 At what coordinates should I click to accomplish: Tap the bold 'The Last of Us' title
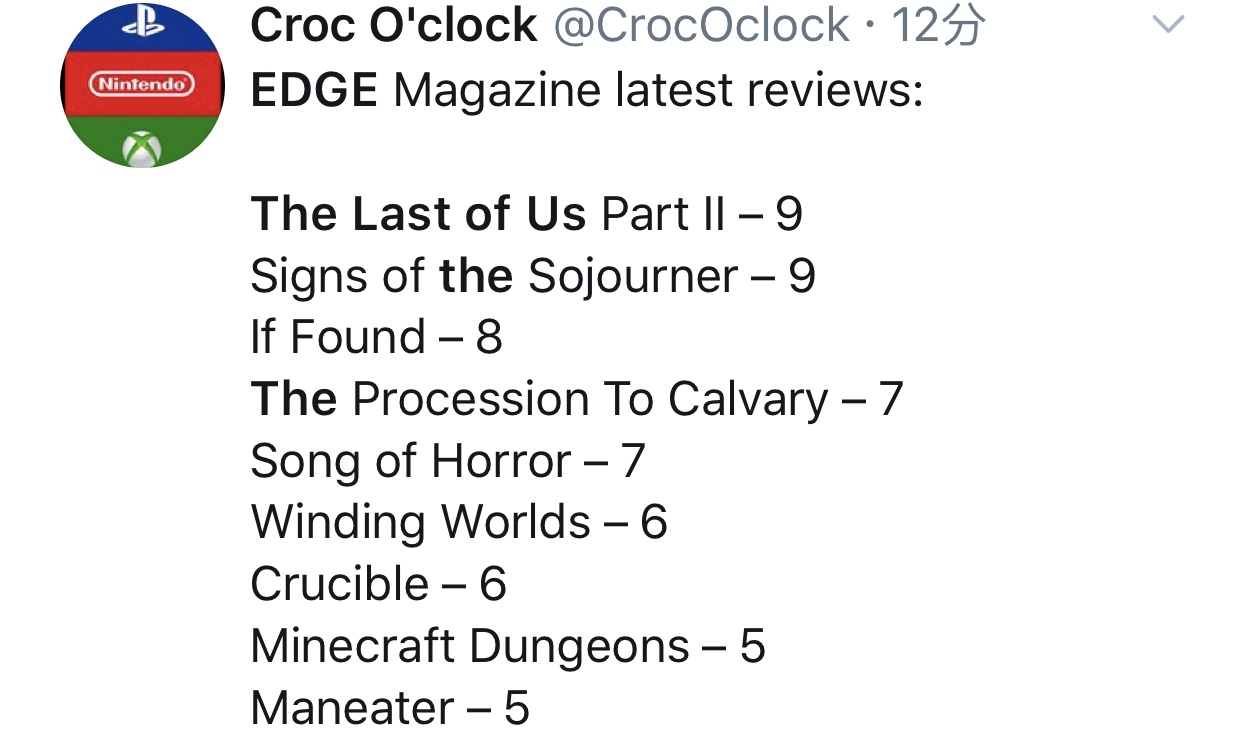(x=418, y=214)
